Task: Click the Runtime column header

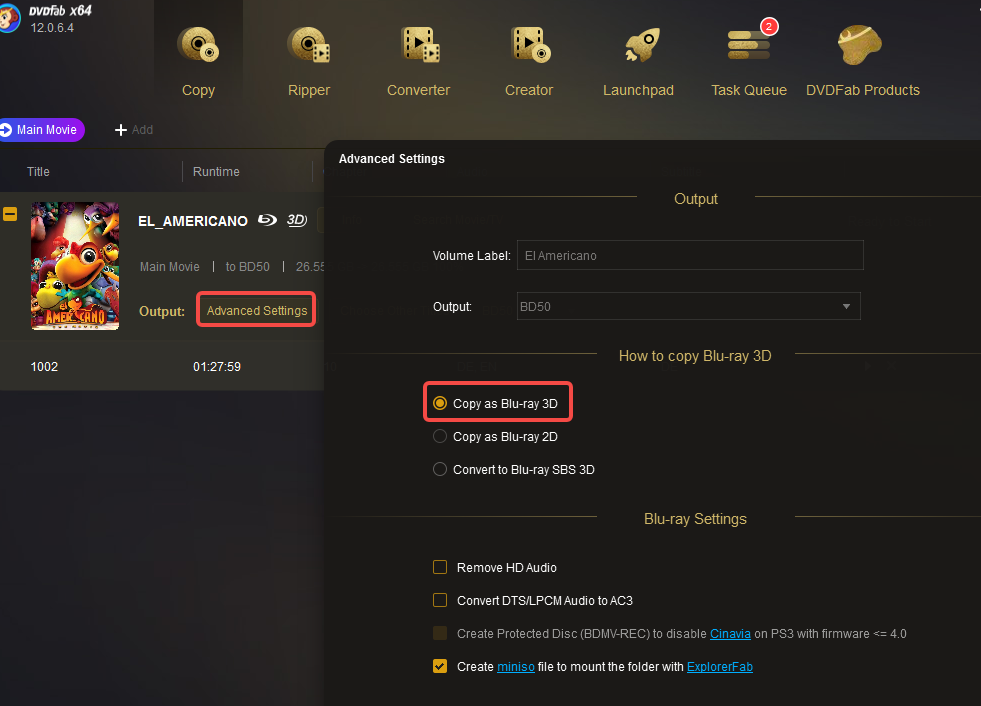Action: tap(216, 171)
